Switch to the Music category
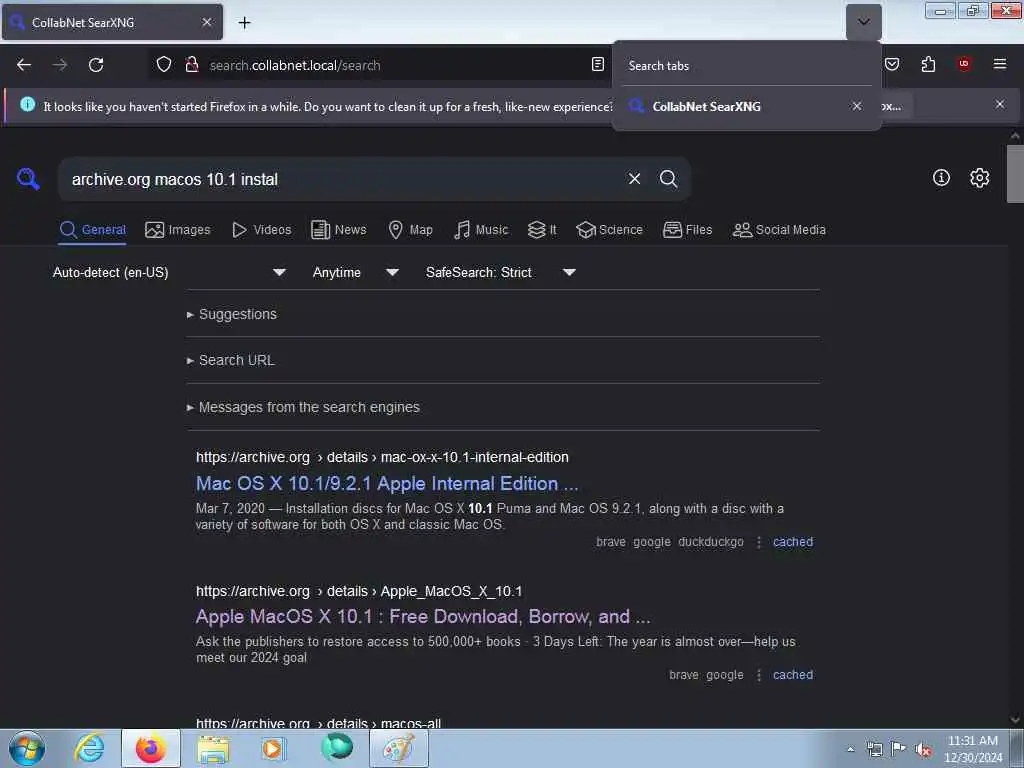This screenshot has width=1024, height=768. 481,230
